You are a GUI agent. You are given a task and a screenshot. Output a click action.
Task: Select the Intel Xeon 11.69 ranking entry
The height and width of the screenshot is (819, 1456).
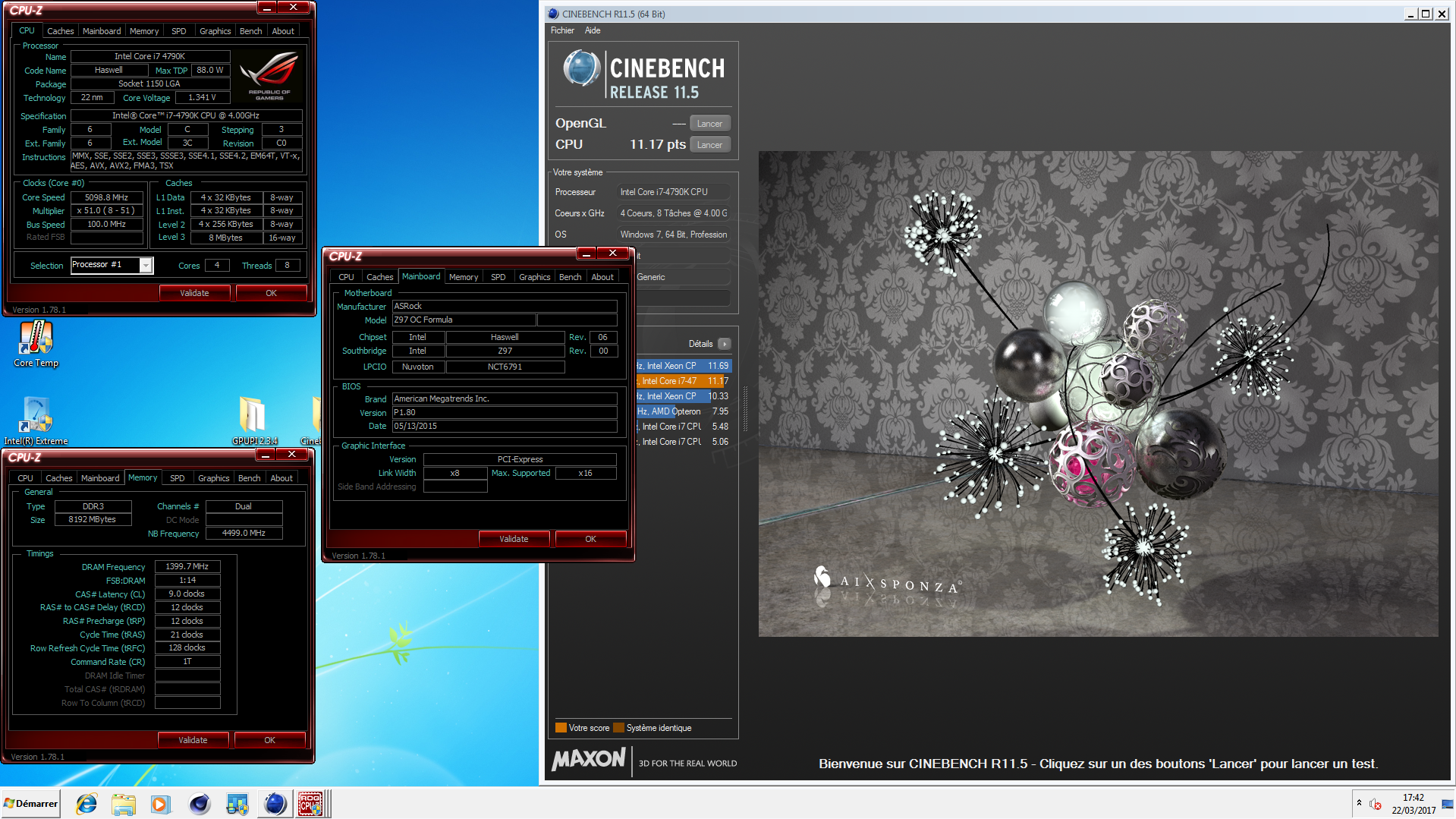683,366
